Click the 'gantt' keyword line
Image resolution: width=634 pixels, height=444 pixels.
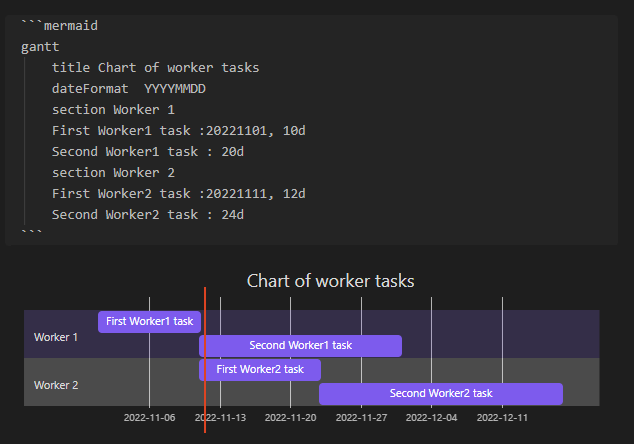(40, 47)
